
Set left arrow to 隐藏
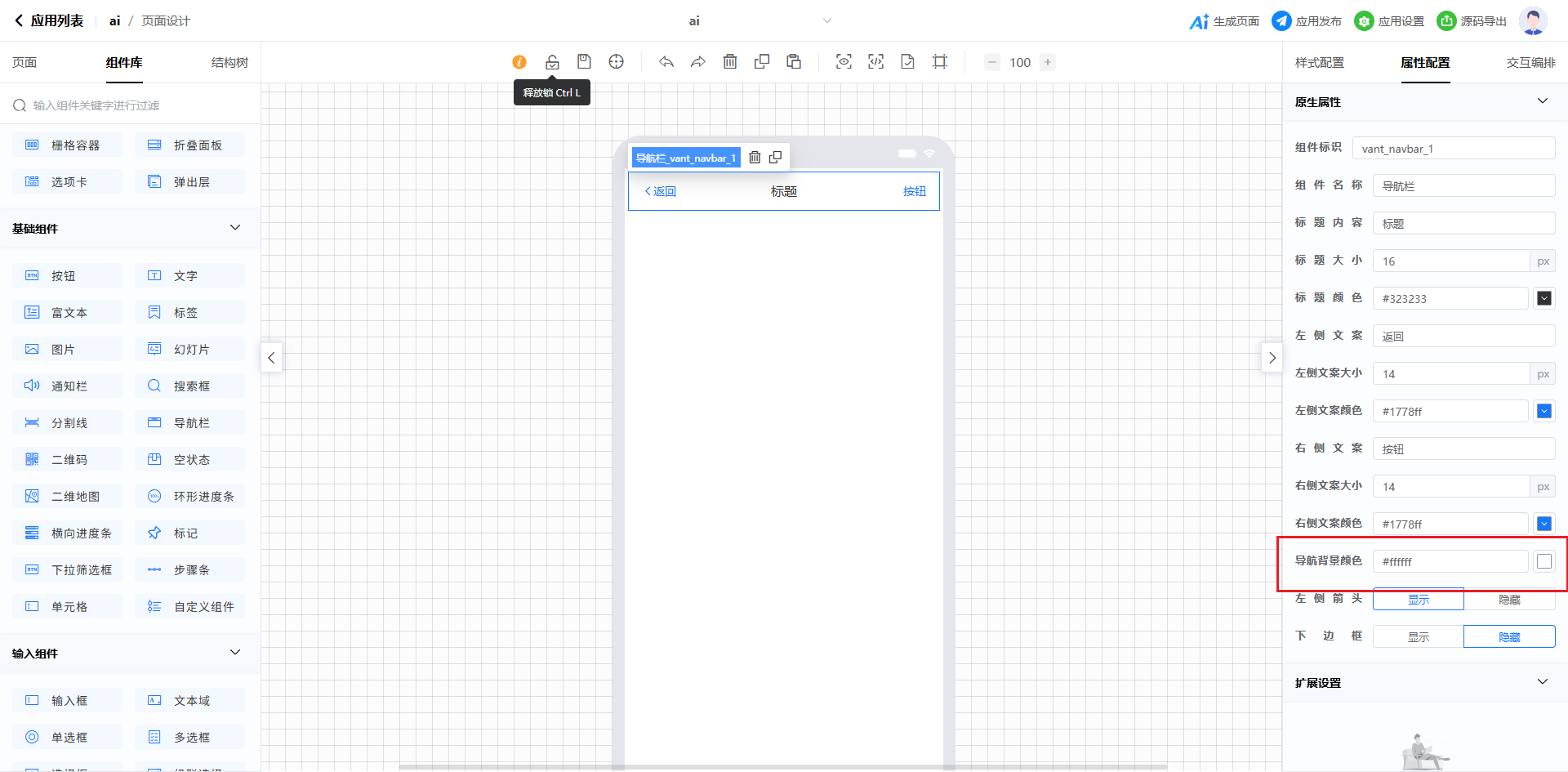pyautogui.click(x=1509, y=600)
